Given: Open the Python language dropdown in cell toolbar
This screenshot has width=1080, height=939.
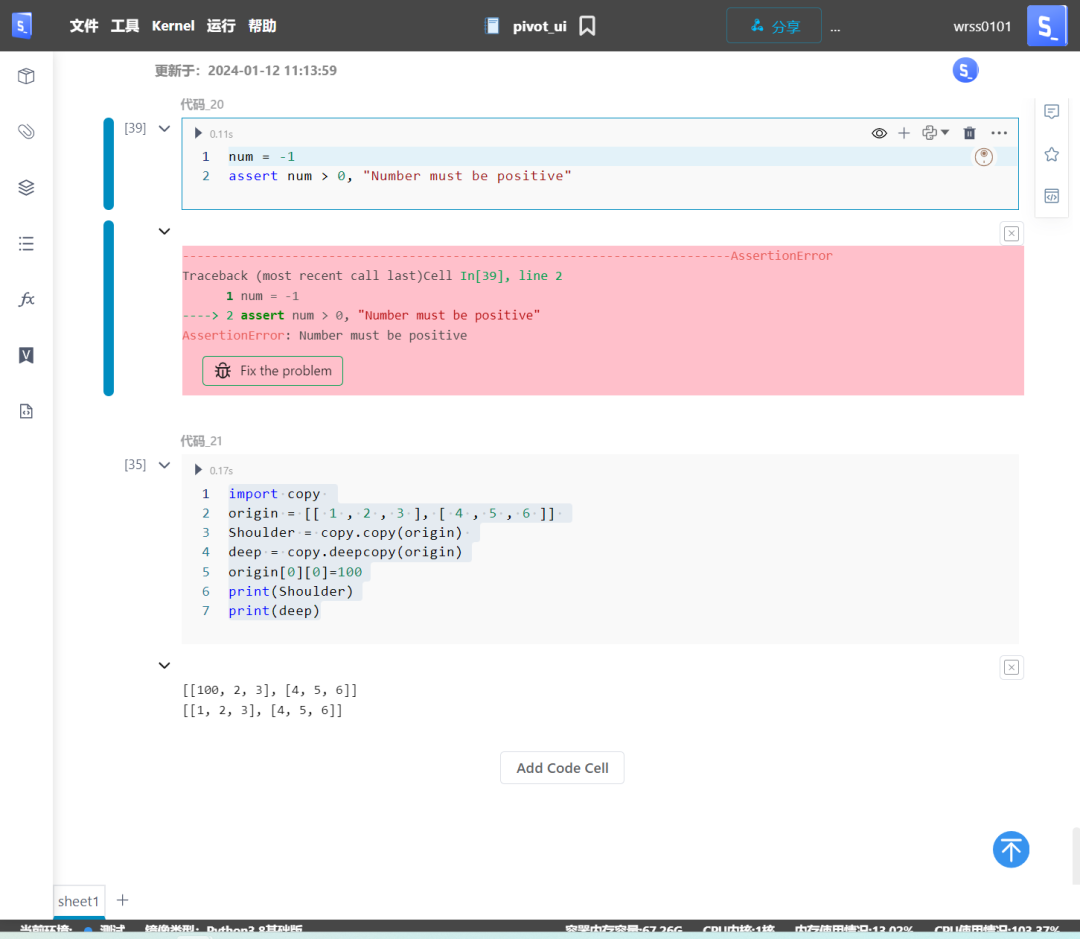Looking at the screenshot, I should coord(935,132).
